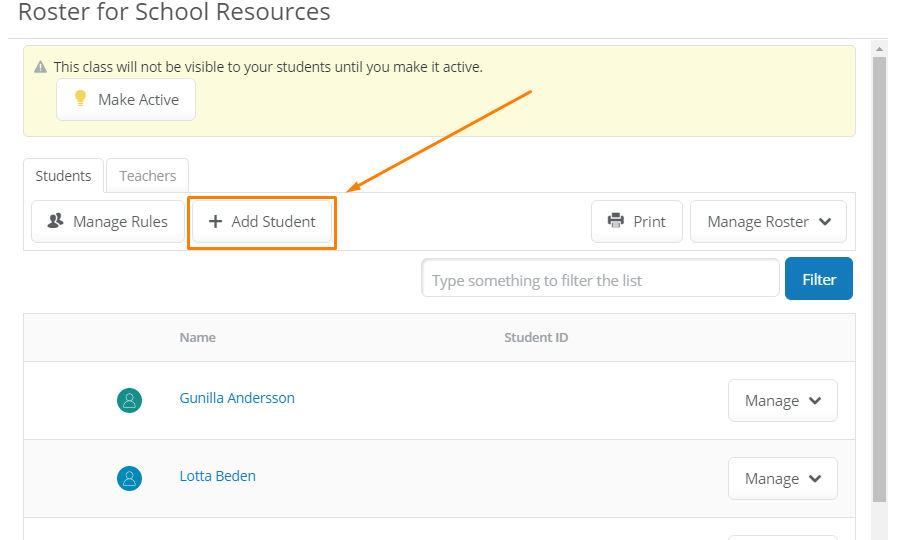Screen dimensions: 904x540
Task: Click the vertical scrollbar thumb
Action: coord(879,280)
